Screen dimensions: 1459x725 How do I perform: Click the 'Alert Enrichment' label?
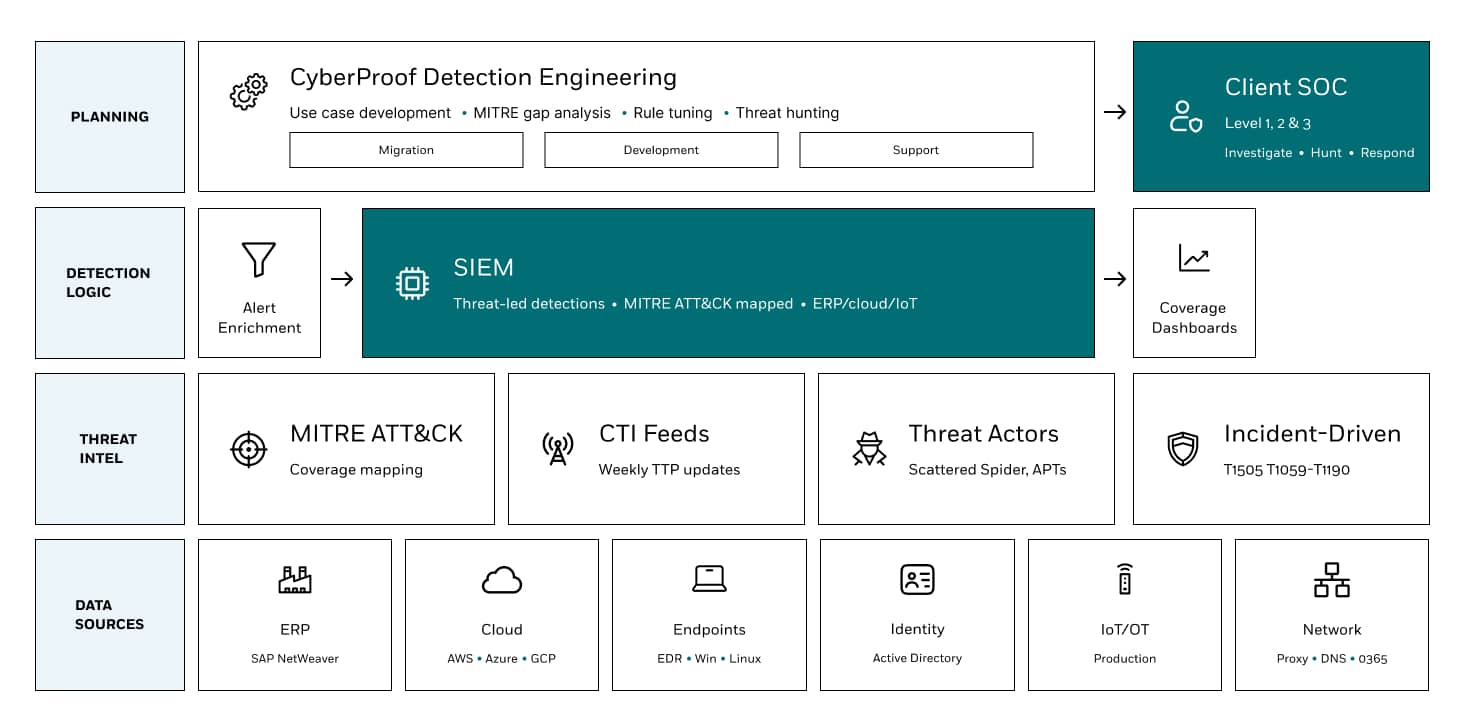point(259,318)
